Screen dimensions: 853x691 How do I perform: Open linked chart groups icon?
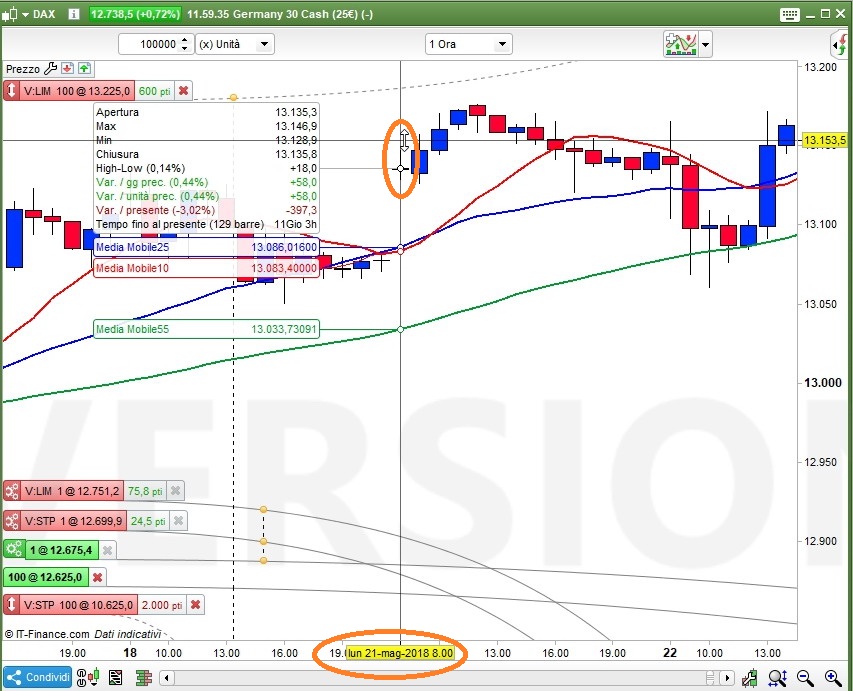click(x=88, y=677)
